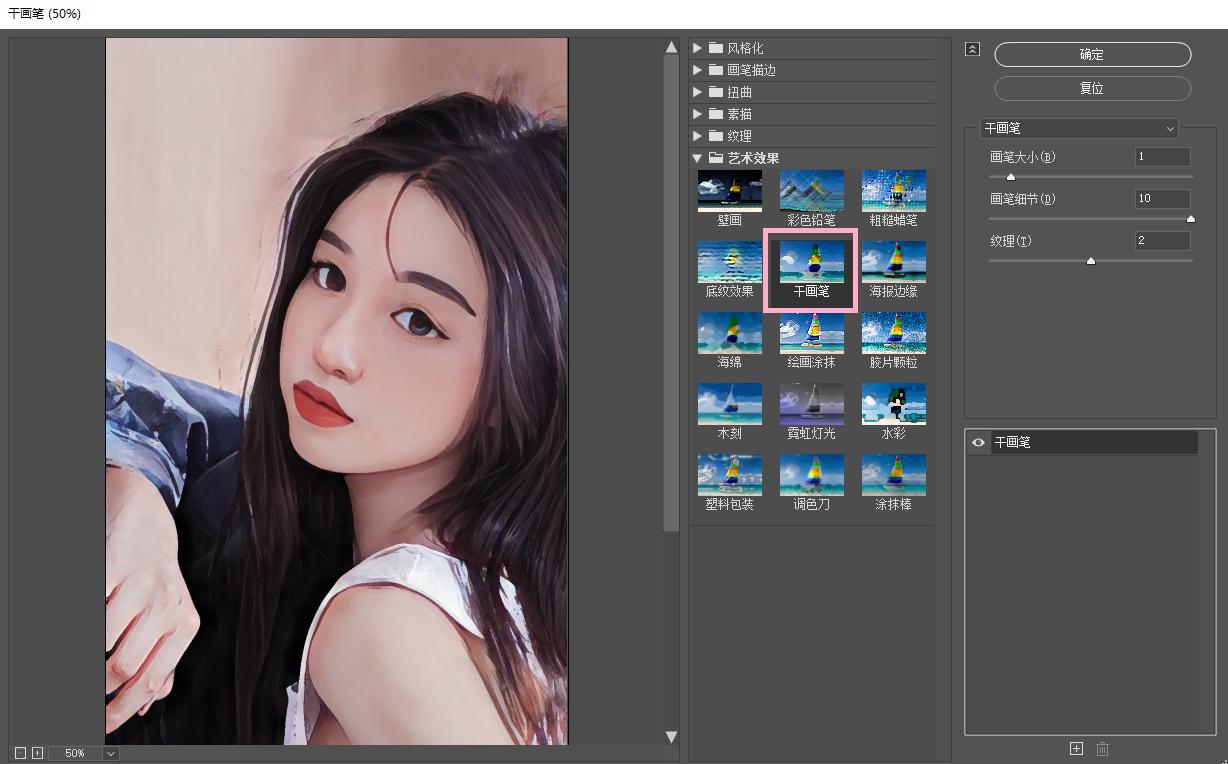Click the zoom out minus button
Image resolution: width=1228 pixels, height=764 pixels.
point(20,753)
